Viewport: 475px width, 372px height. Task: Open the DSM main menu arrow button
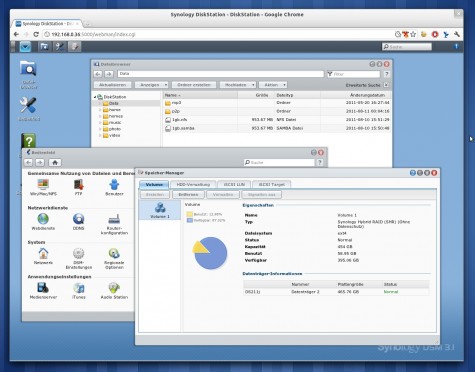(25, 47)
